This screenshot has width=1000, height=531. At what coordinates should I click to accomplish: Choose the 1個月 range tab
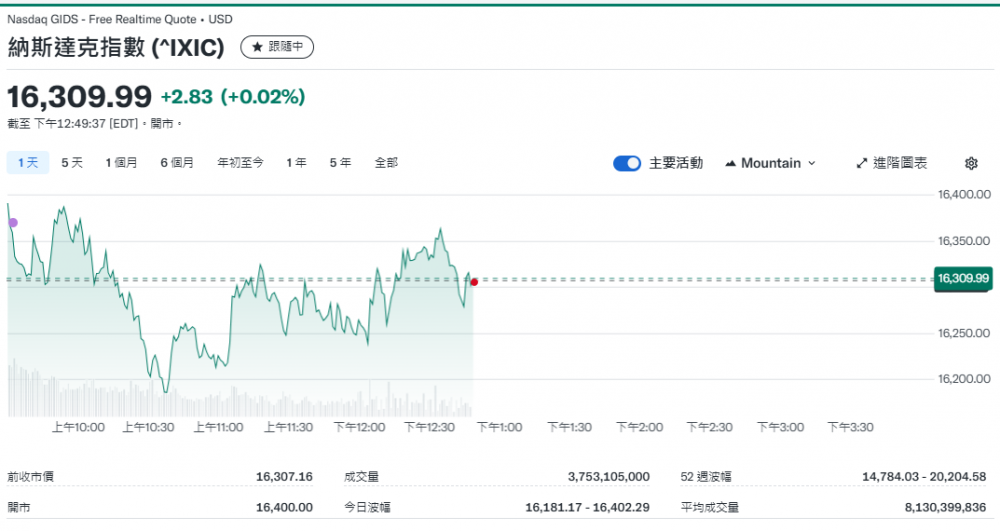point(121,162)
